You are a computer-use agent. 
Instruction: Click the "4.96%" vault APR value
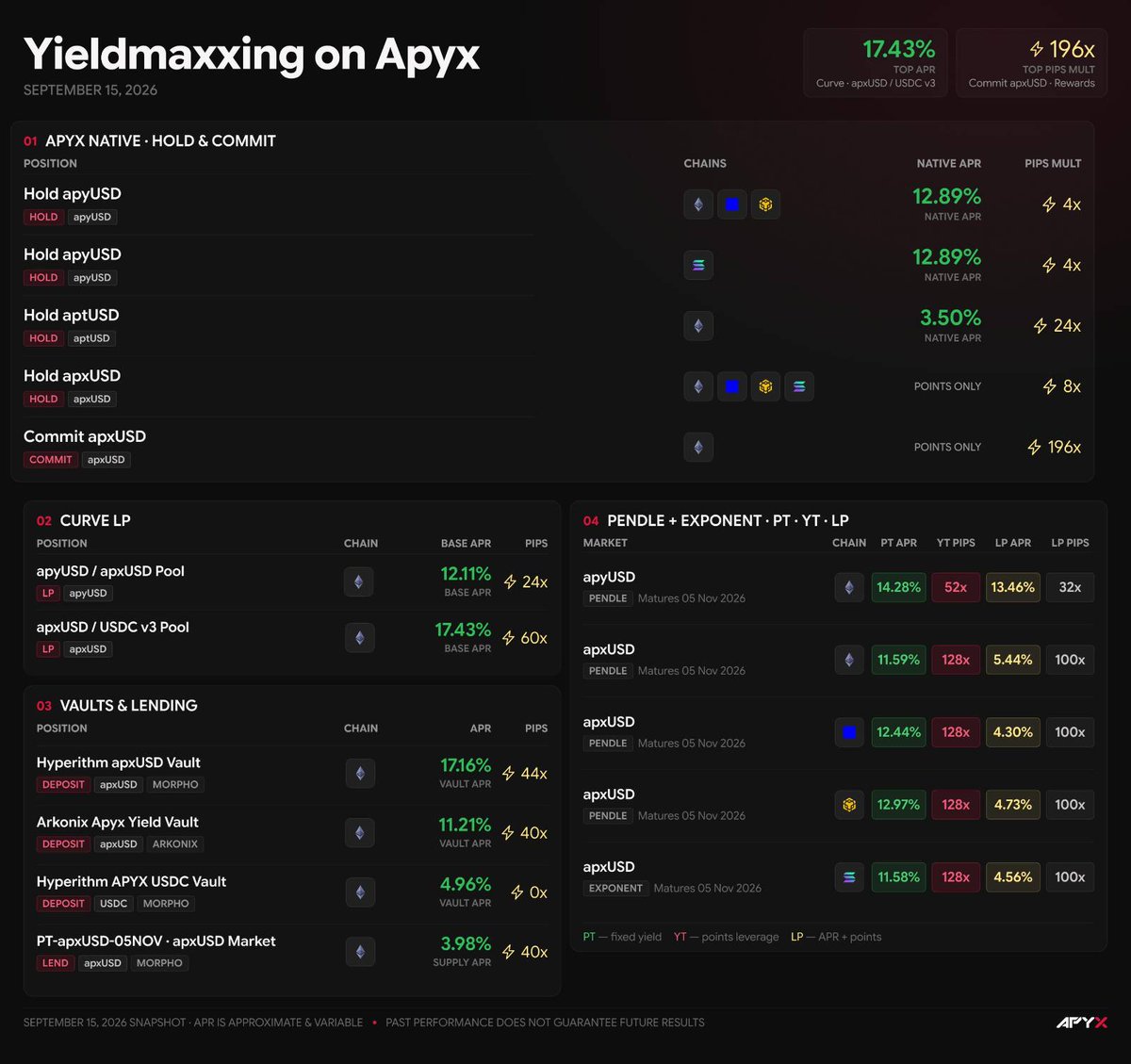pyautogui.click(x=466, y=884)
